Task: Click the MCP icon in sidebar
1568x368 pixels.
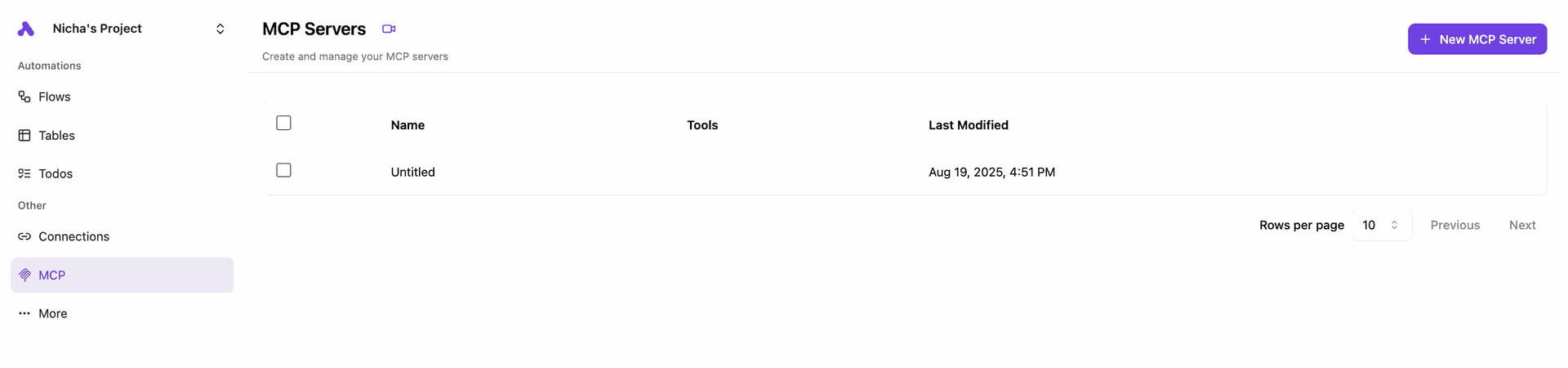Action: tap(24, 276)
